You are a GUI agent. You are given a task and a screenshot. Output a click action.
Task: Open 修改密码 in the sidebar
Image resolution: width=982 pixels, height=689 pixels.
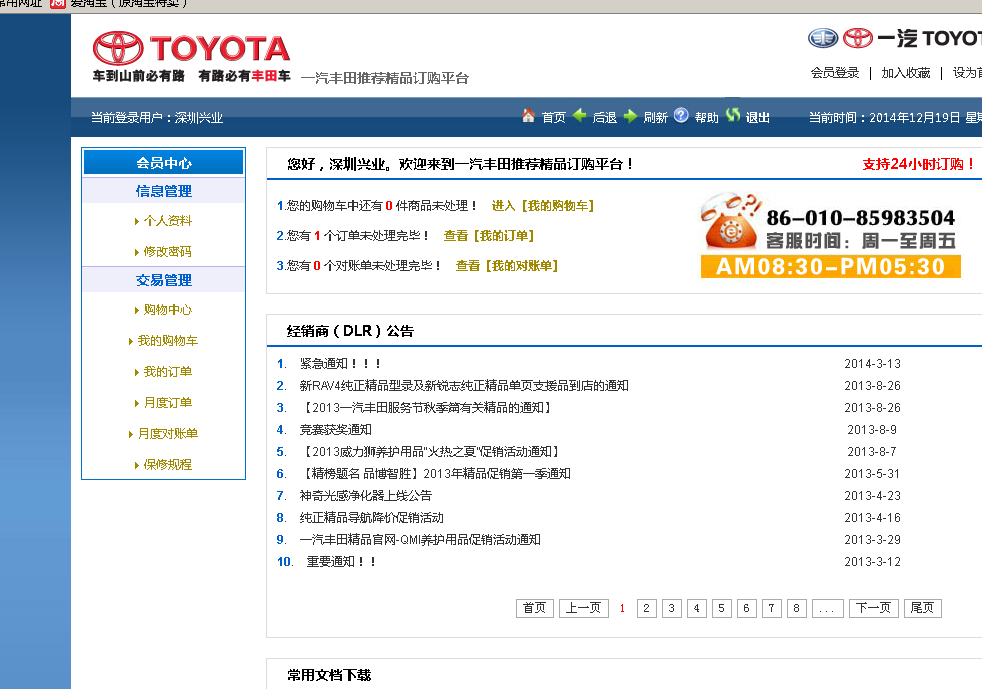point(167,251)
